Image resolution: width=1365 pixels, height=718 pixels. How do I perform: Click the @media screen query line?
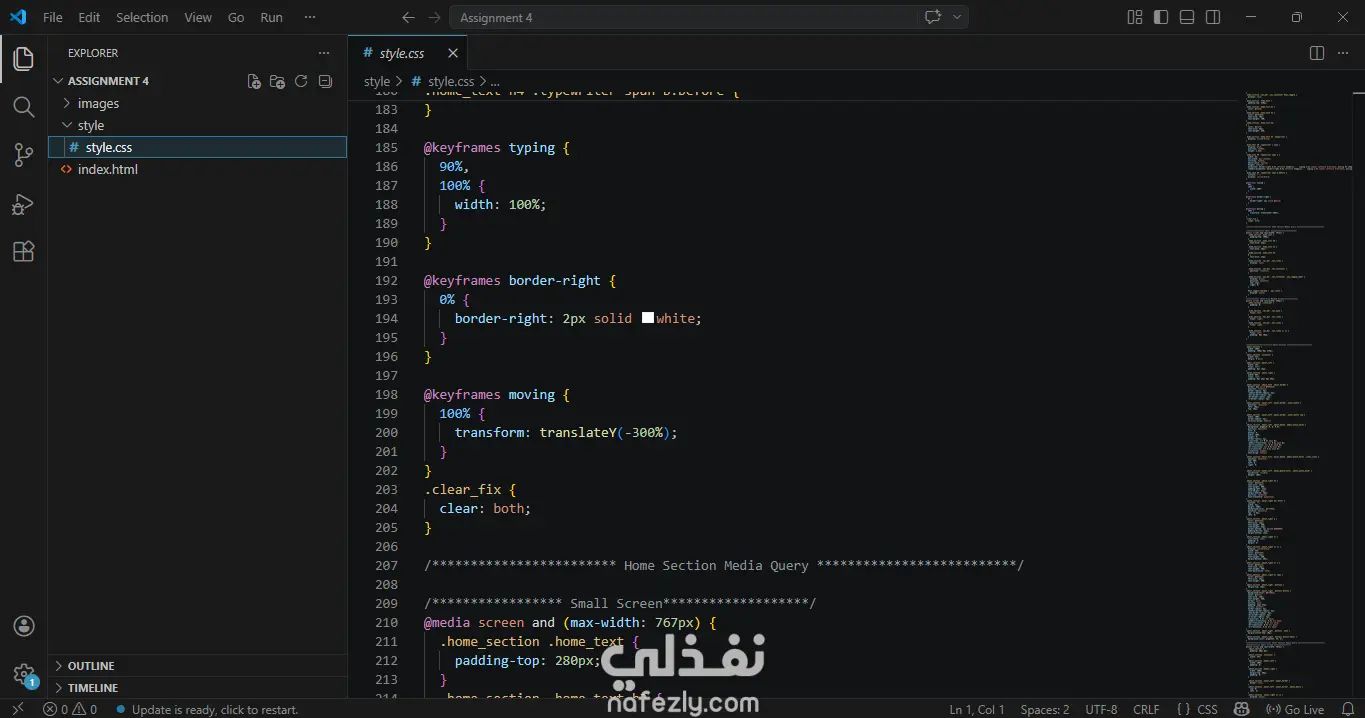pos(570,622)
